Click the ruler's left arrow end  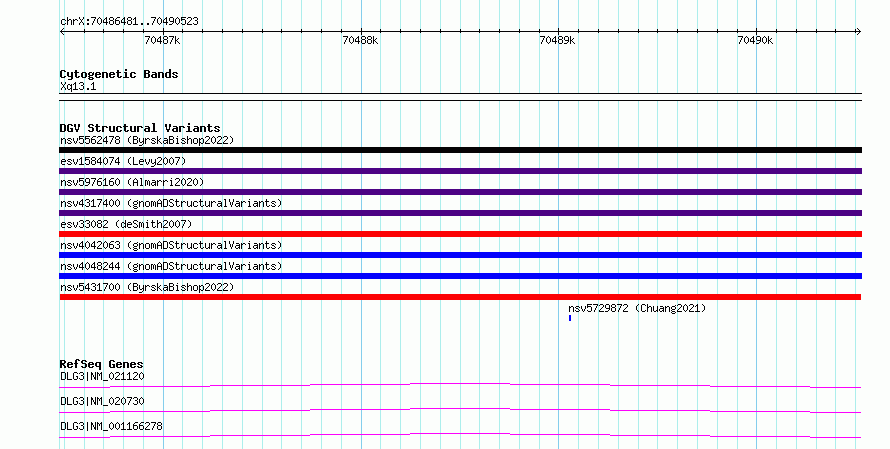coord(62,31)
